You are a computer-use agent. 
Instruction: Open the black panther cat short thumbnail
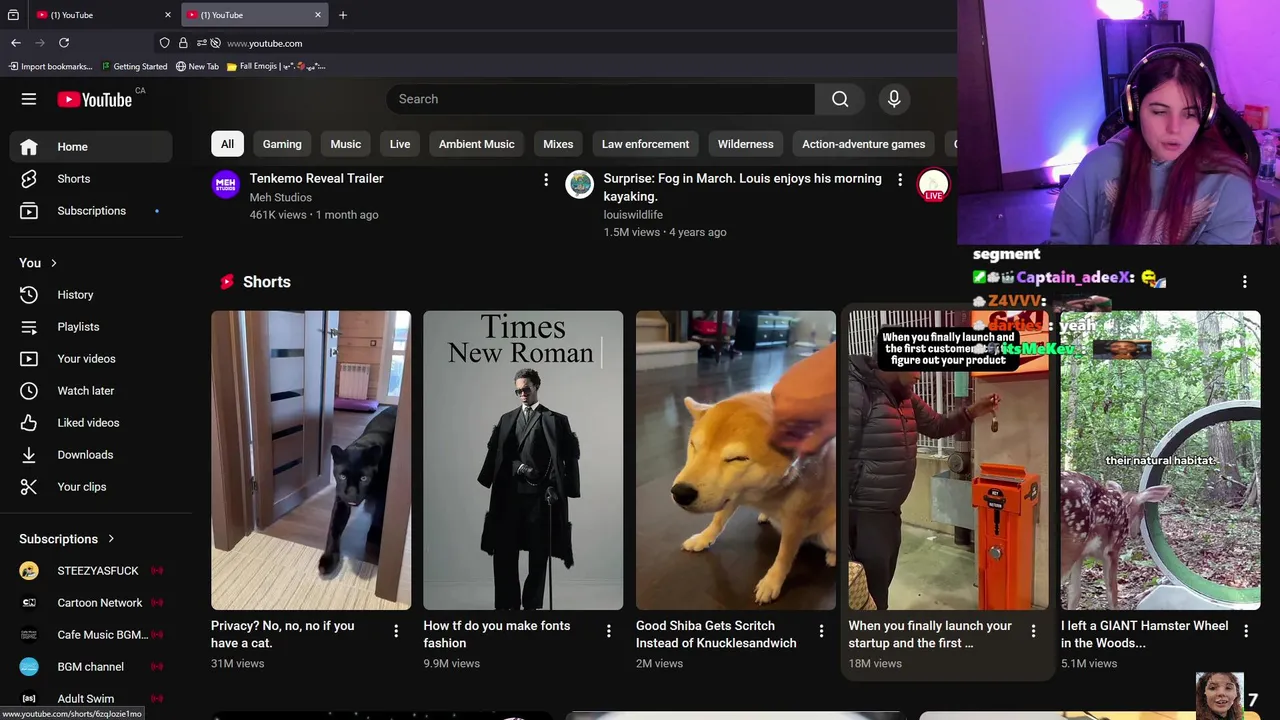pyautogui.click(x=311, y=460)
